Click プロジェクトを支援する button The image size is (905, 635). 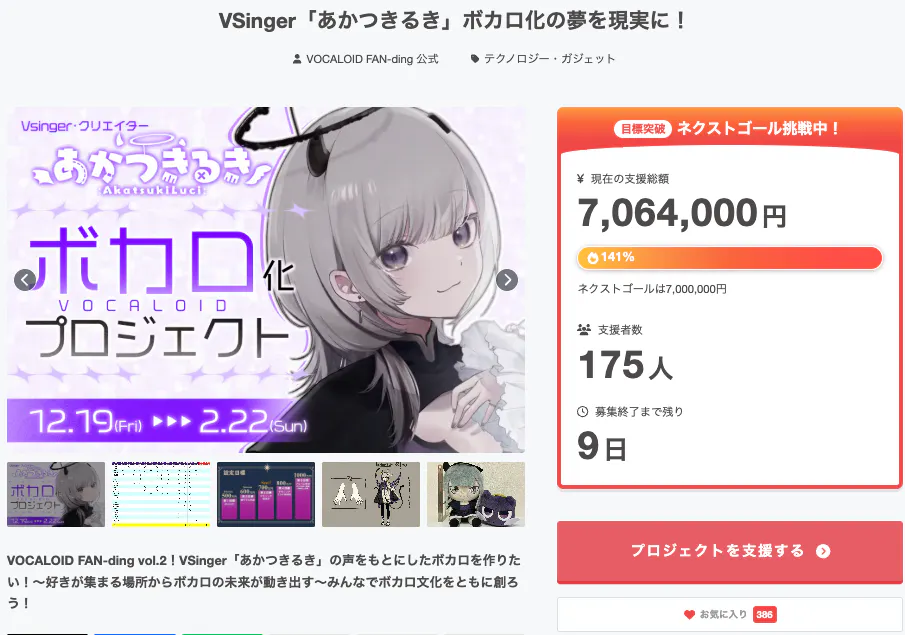[x=730, y=552]
